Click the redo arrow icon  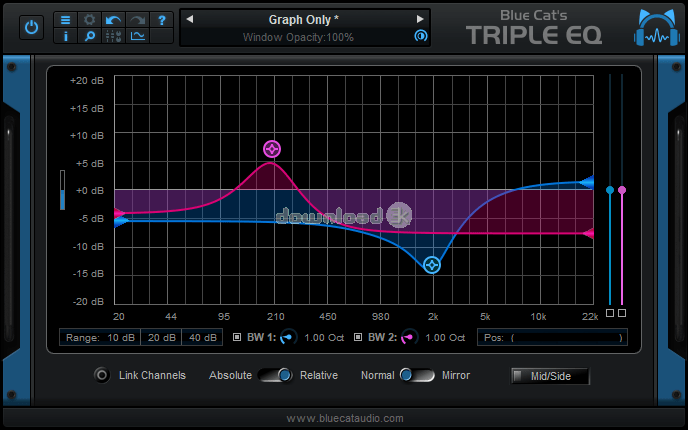pos(138,20)
